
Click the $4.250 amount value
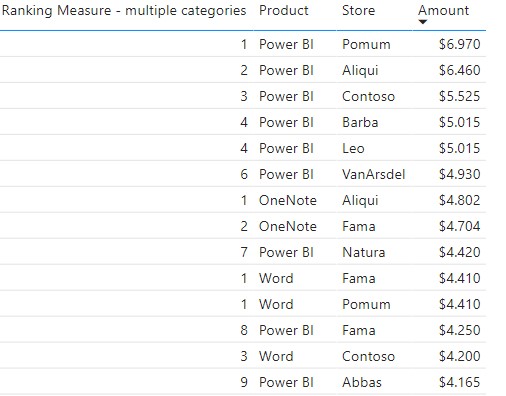click(459, 330)
